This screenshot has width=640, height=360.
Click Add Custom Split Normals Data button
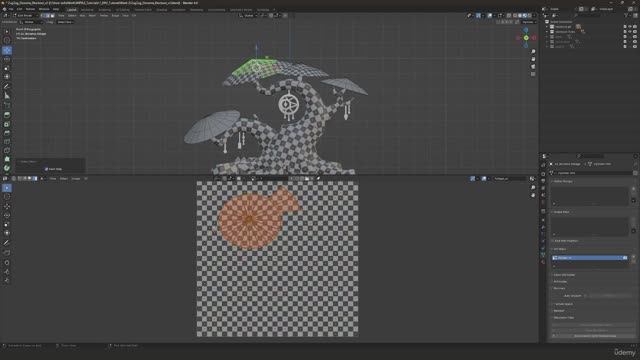click(x=594, y=336)
